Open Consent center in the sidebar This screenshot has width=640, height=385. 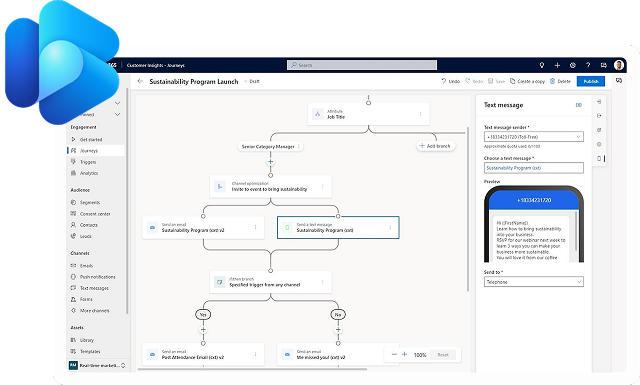pyautogui.click(x=95, y=214)
